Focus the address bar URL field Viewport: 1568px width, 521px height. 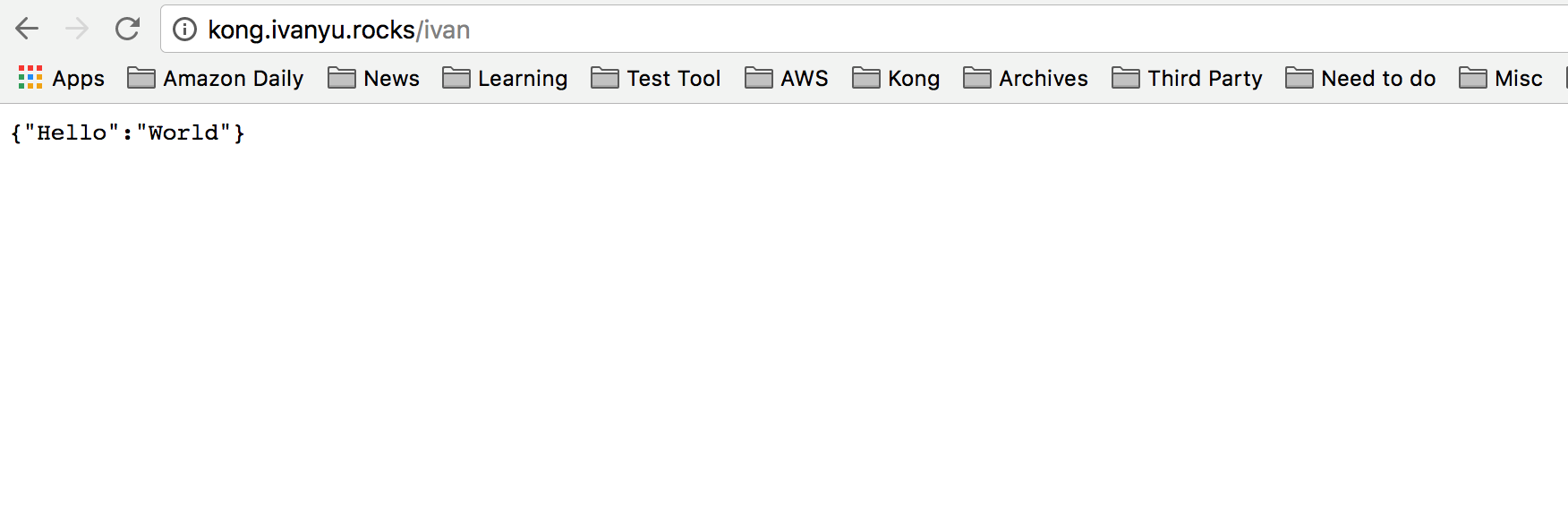(x=805, y=30)
